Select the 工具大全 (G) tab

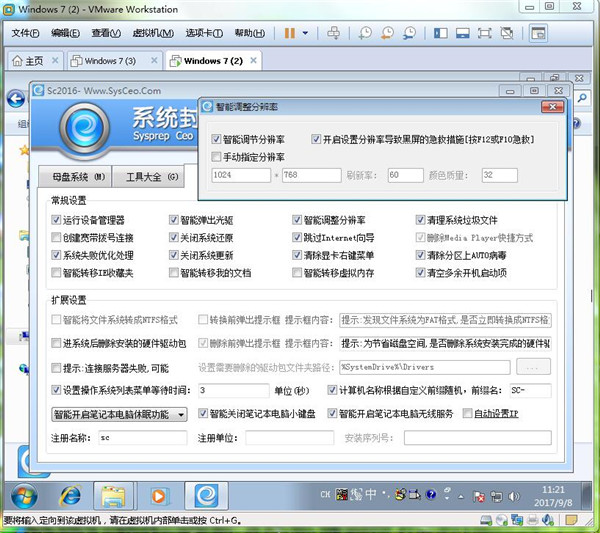point(149,177)
